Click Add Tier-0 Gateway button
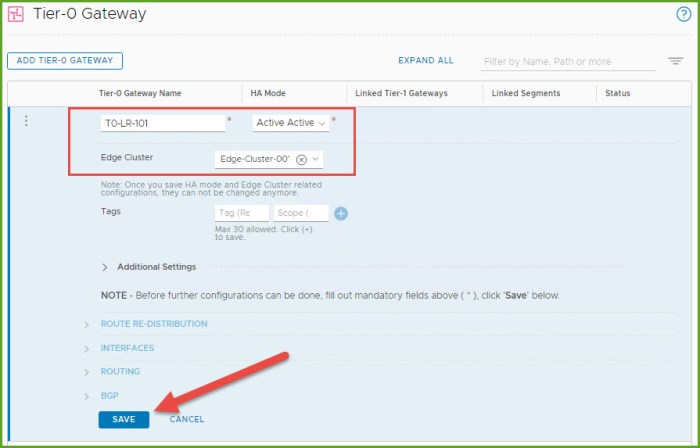 coord(65,61)
